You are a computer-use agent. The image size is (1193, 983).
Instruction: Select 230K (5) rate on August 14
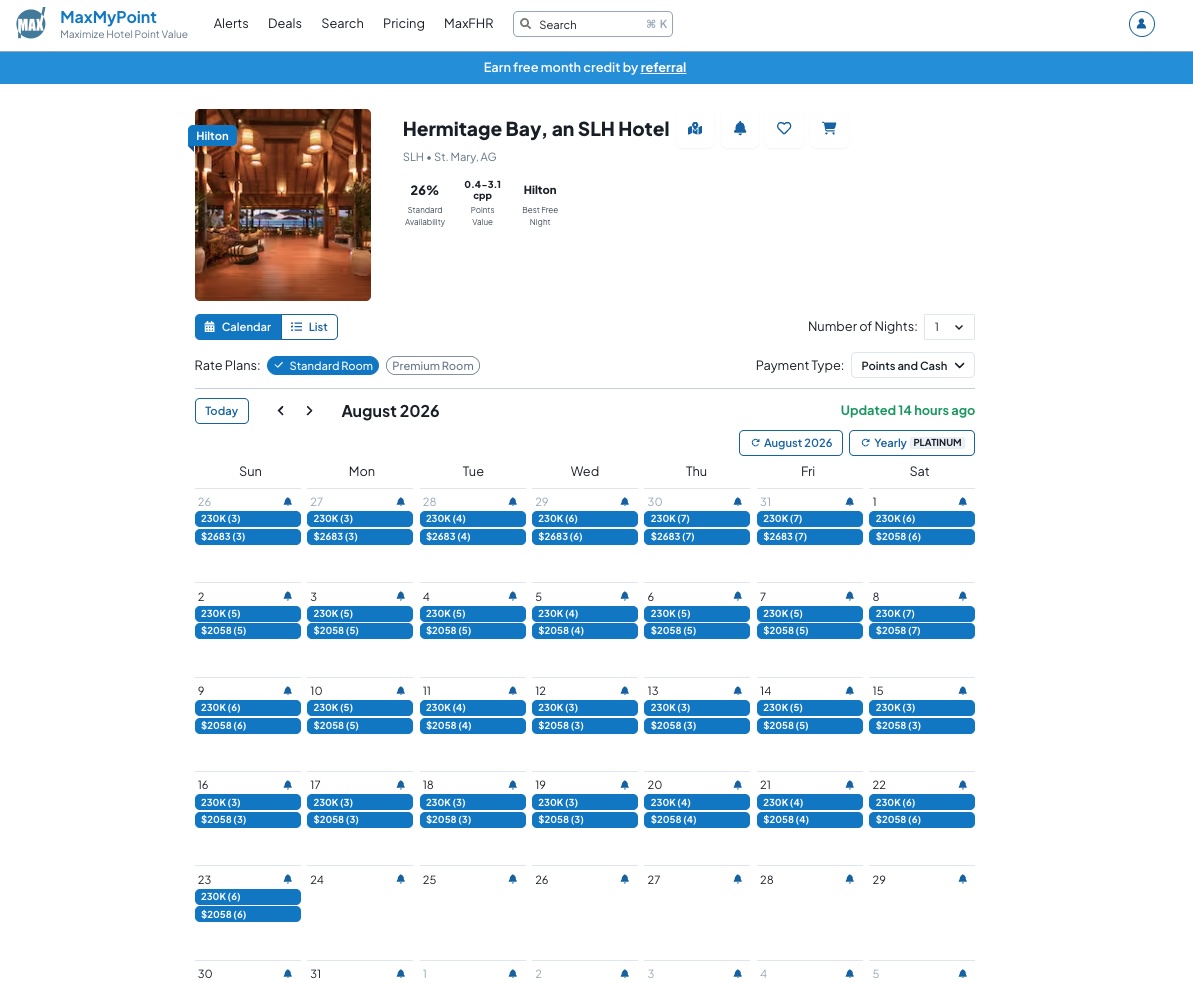point(810,708)
